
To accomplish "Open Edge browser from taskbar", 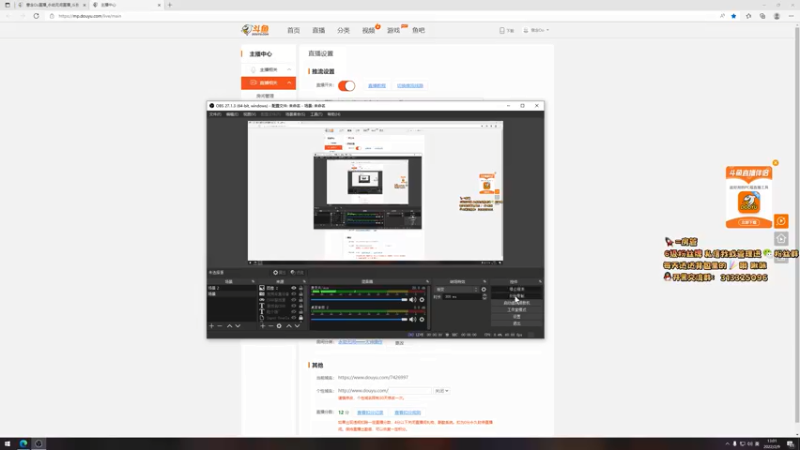I will coord(23,444).
